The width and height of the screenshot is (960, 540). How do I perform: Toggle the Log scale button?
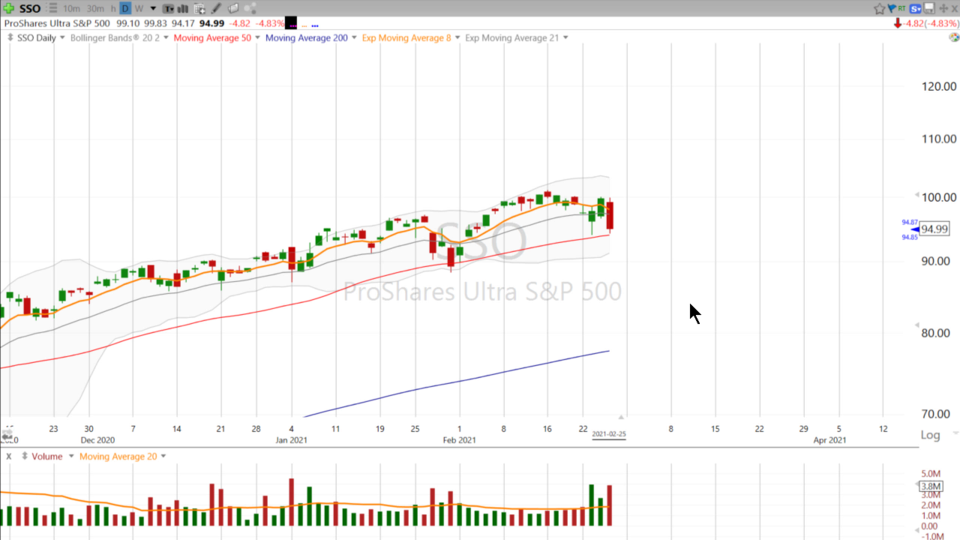[930, 435]
